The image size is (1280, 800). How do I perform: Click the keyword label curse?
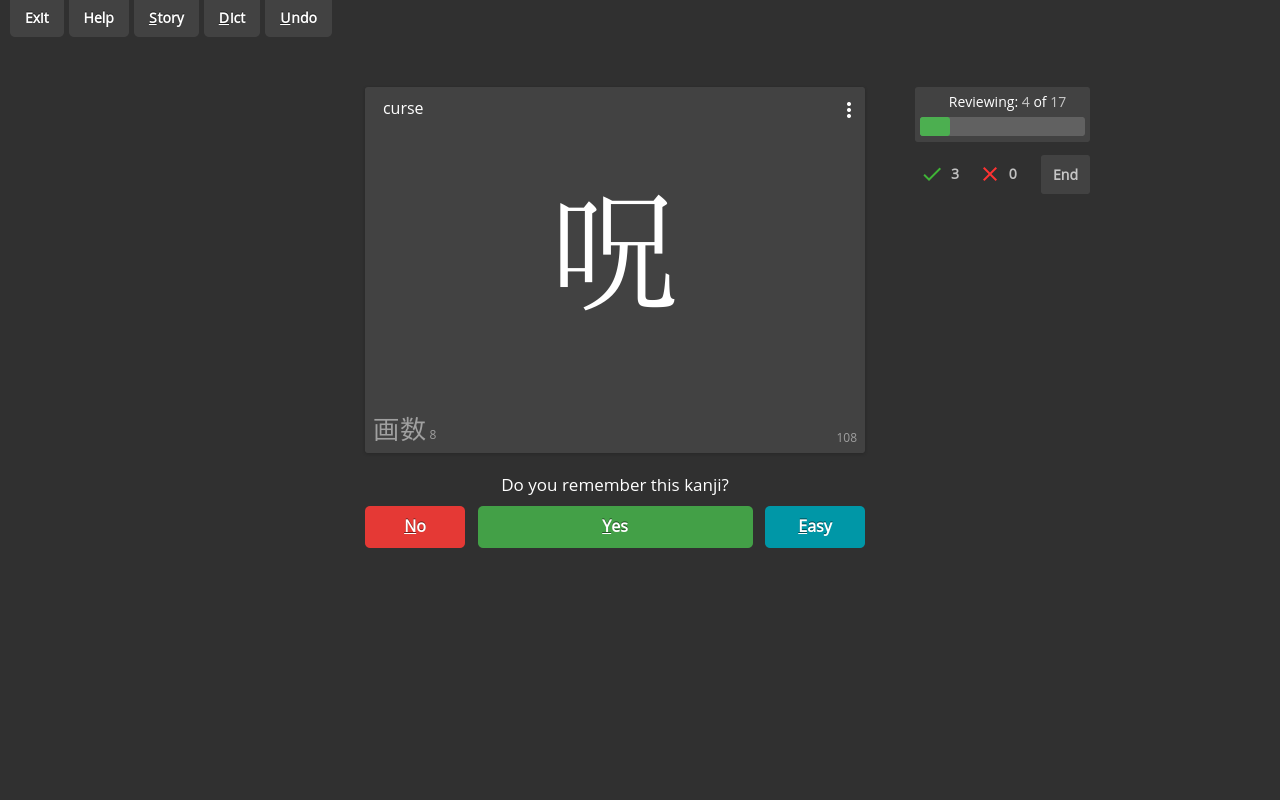403,108
